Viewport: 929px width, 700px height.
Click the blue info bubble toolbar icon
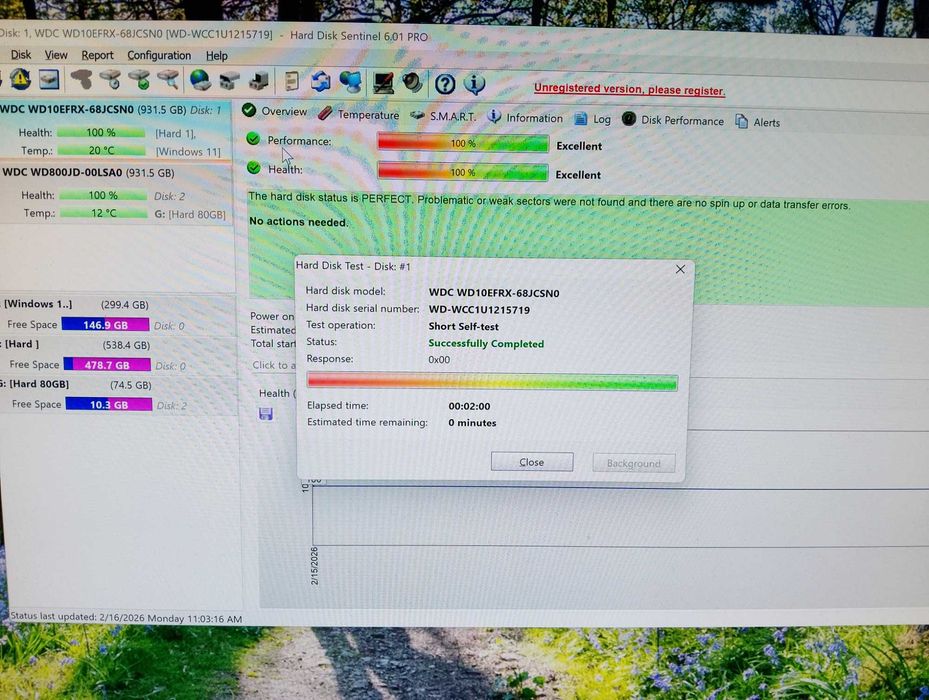coord(475,84)
